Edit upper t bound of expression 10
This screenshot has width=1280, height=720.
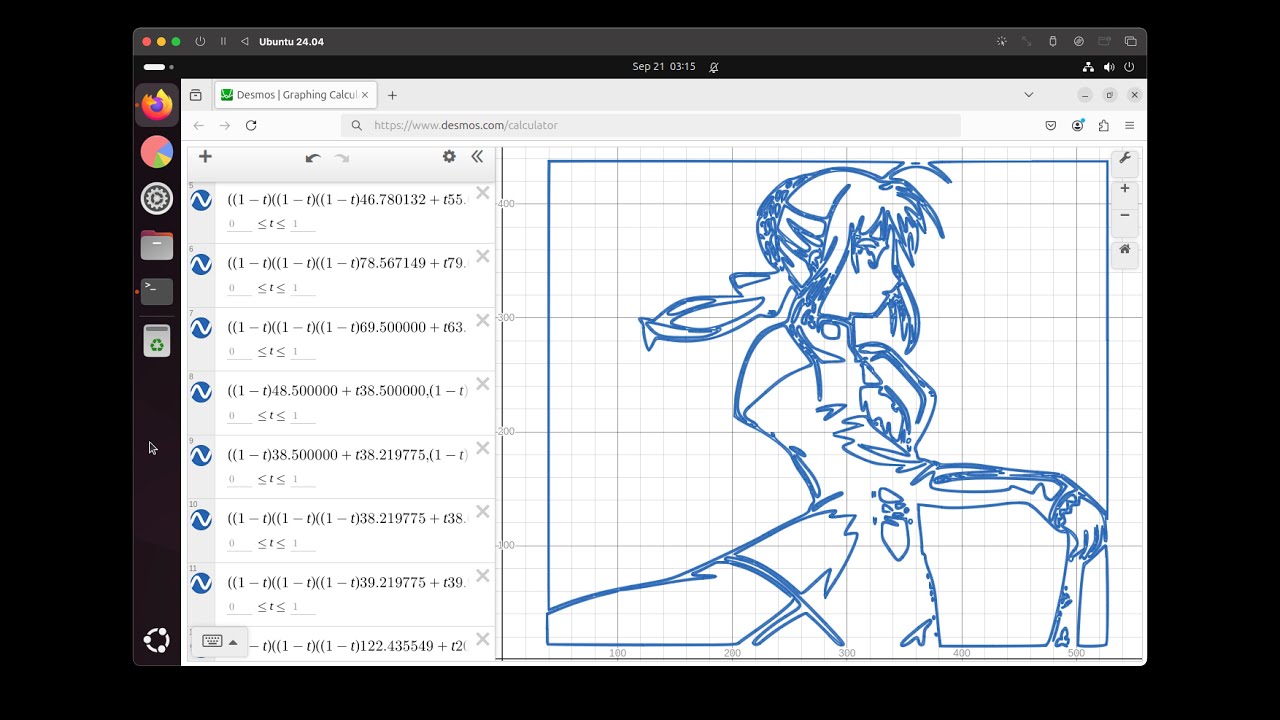[x=303, y=544]
